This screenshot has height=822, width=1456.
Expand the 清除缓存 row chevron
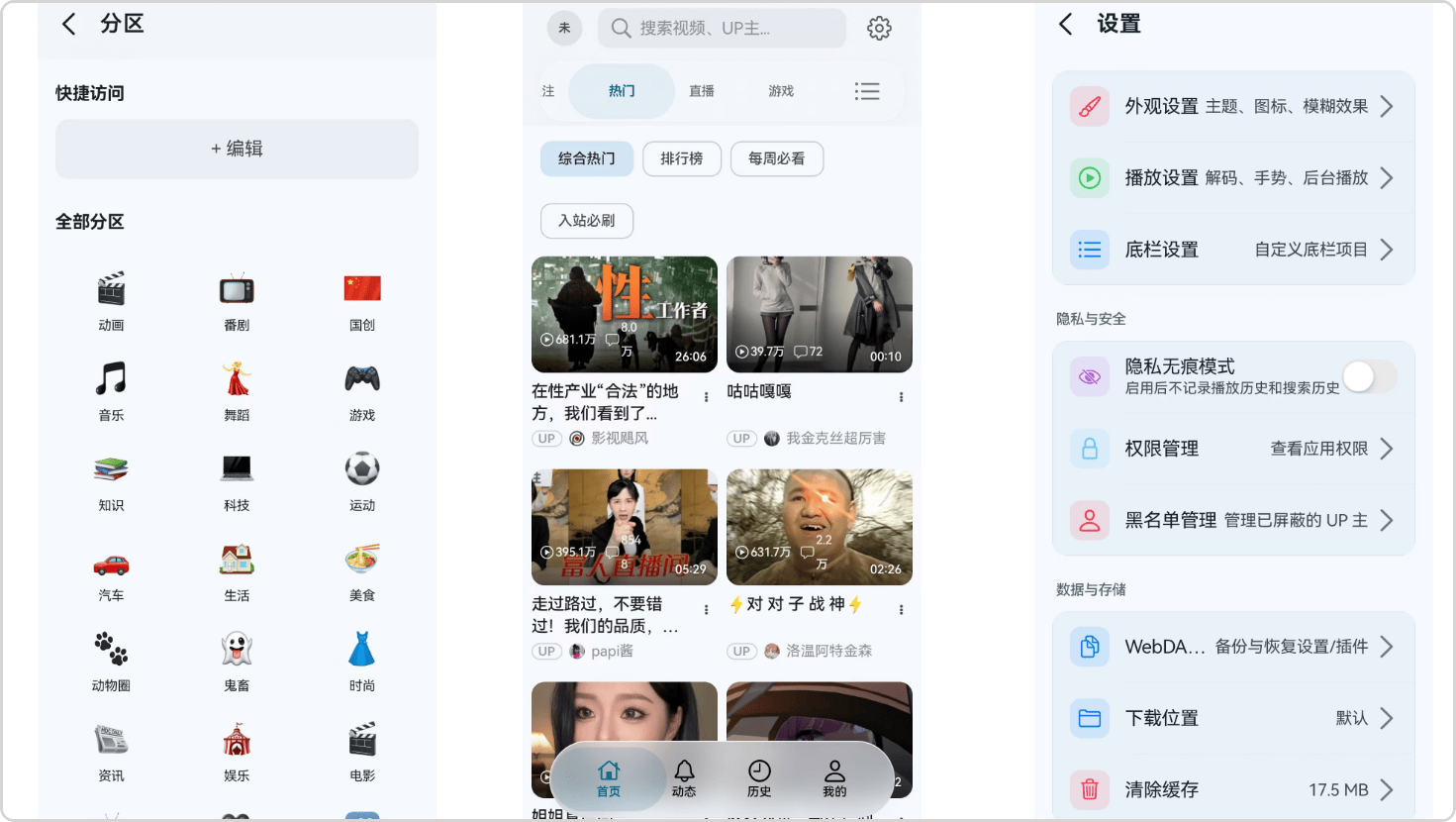point(1387,789)
